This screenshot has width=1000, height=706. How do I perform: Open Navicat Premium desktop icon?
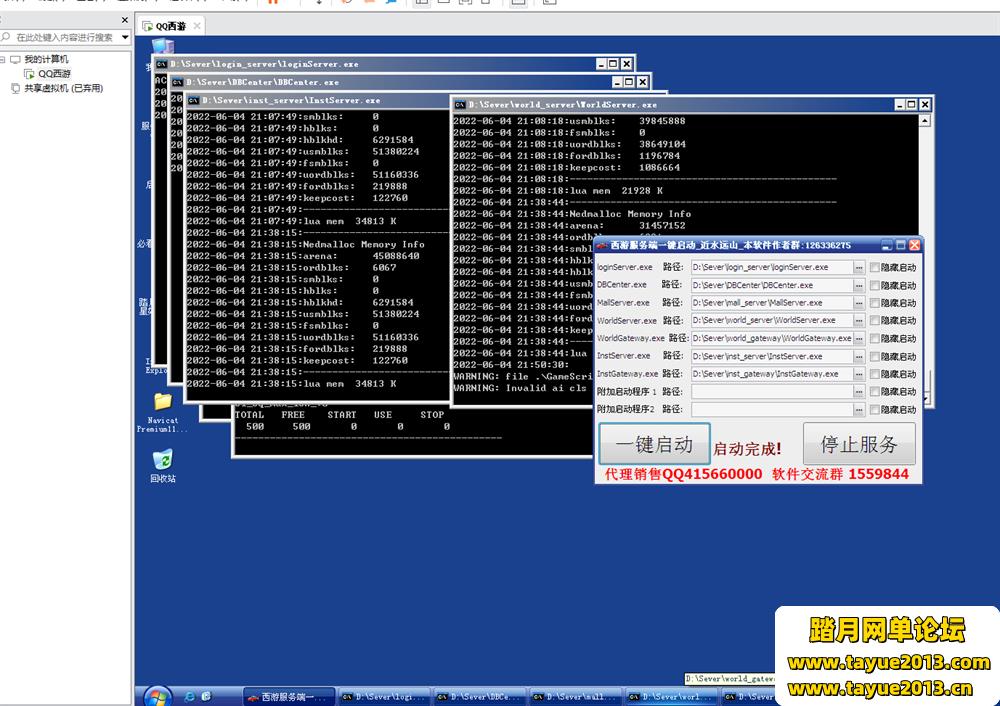[x=162, y=402]
